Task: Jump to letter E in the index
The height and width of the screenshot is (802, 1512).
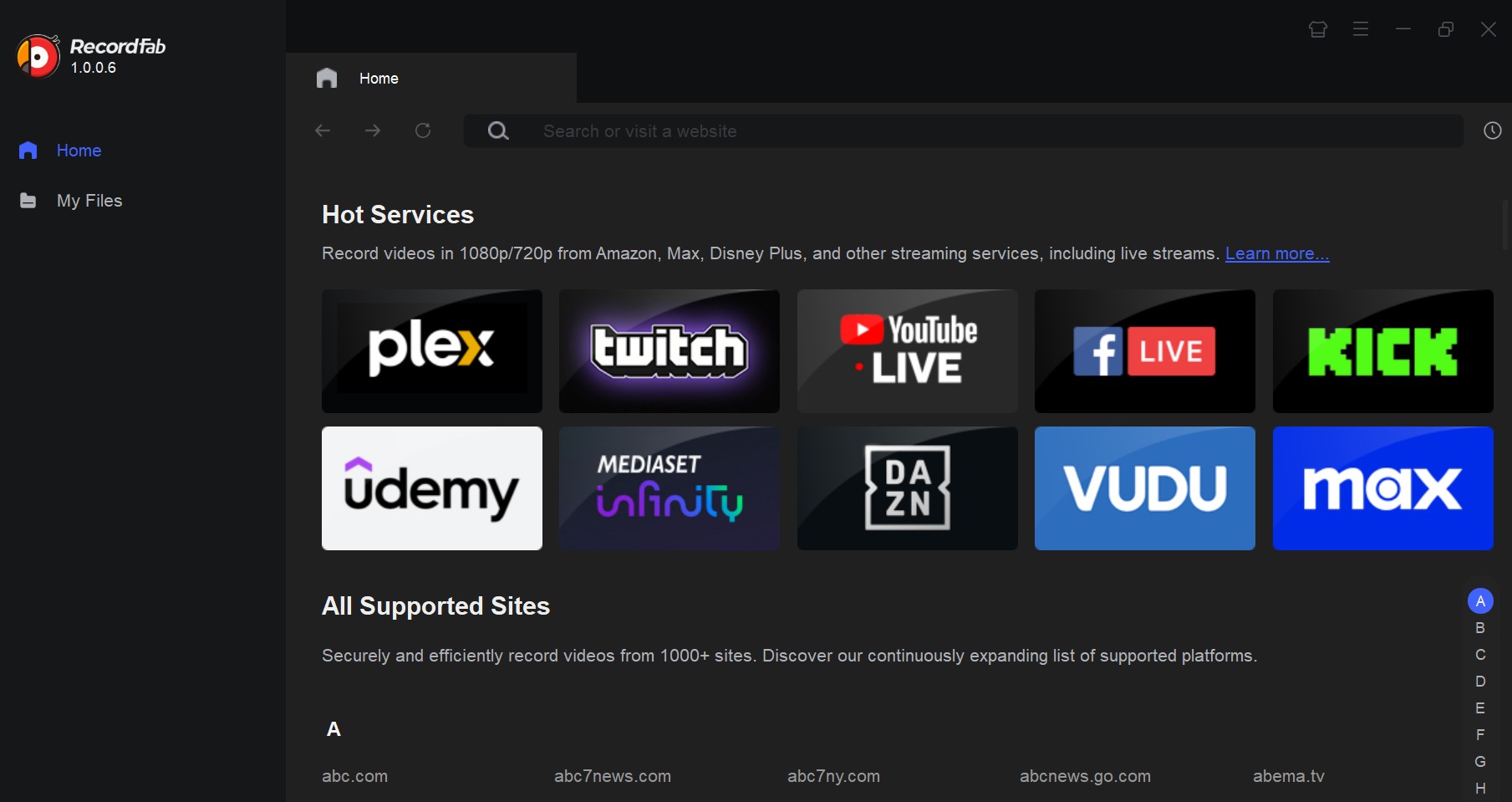Action: pyautogui.click(x=1480, y=708)
